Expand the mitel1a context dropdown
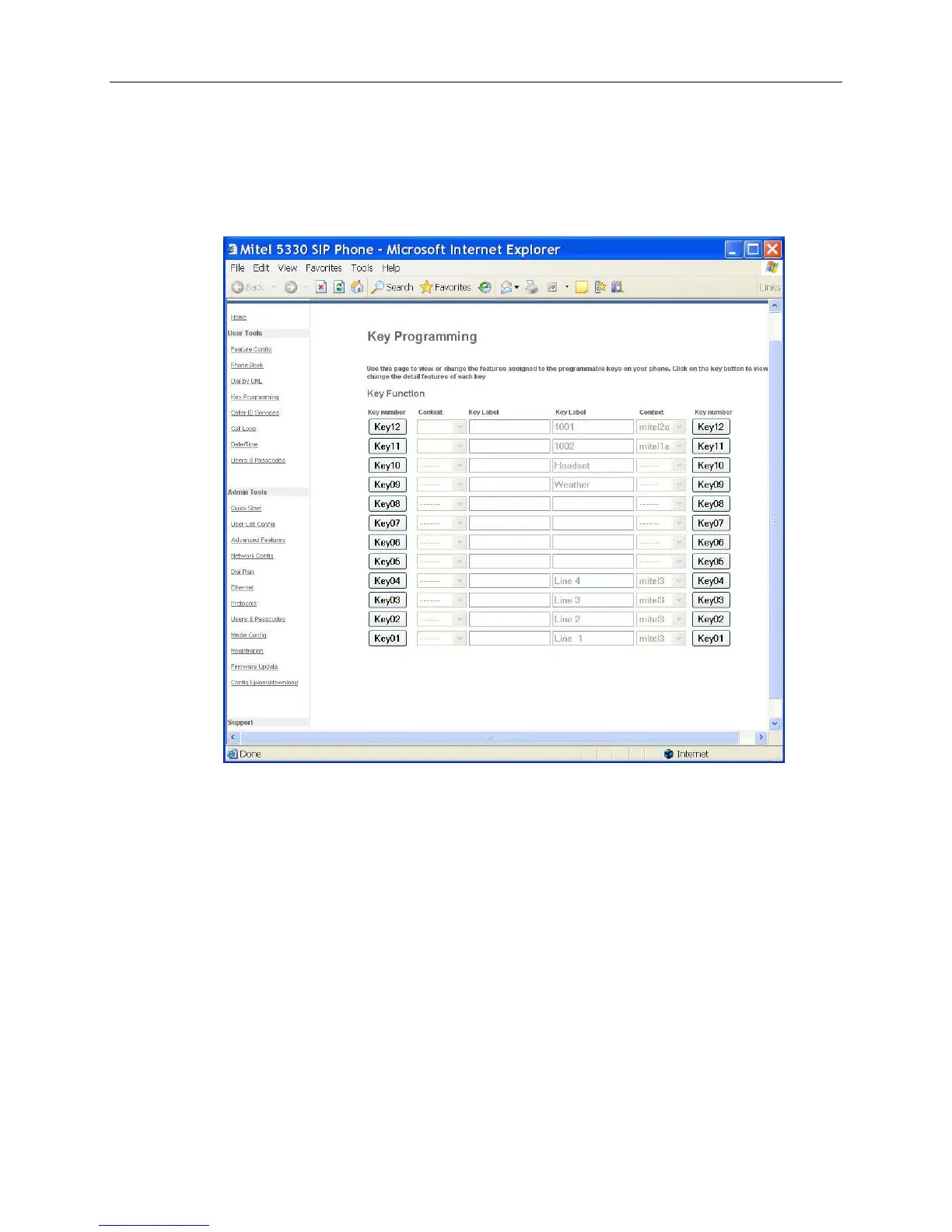This screenshot has width=952, height=1232. coord(679,446)
